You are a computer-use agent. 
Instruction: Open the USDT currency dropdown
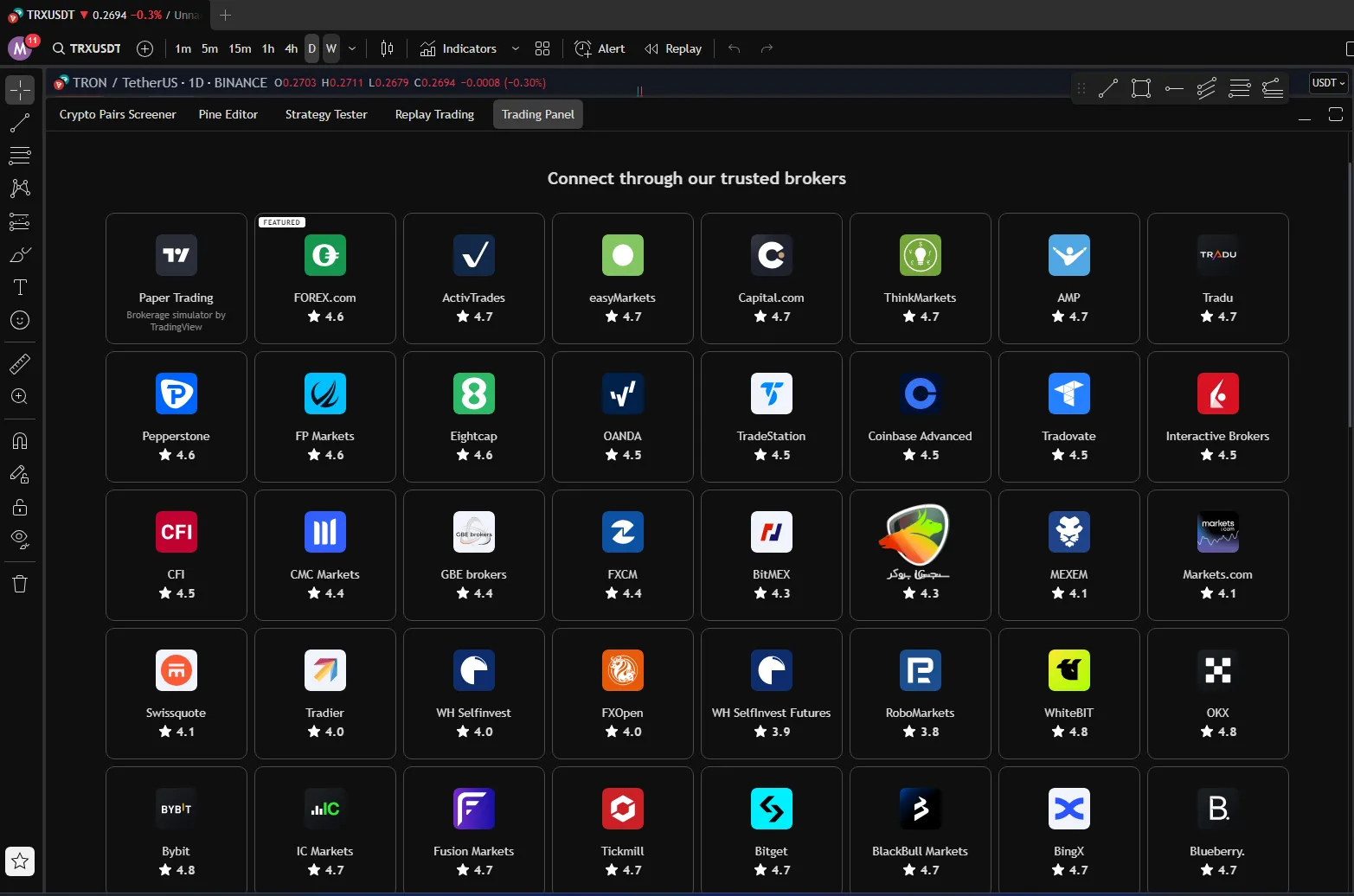(1328, 83)
